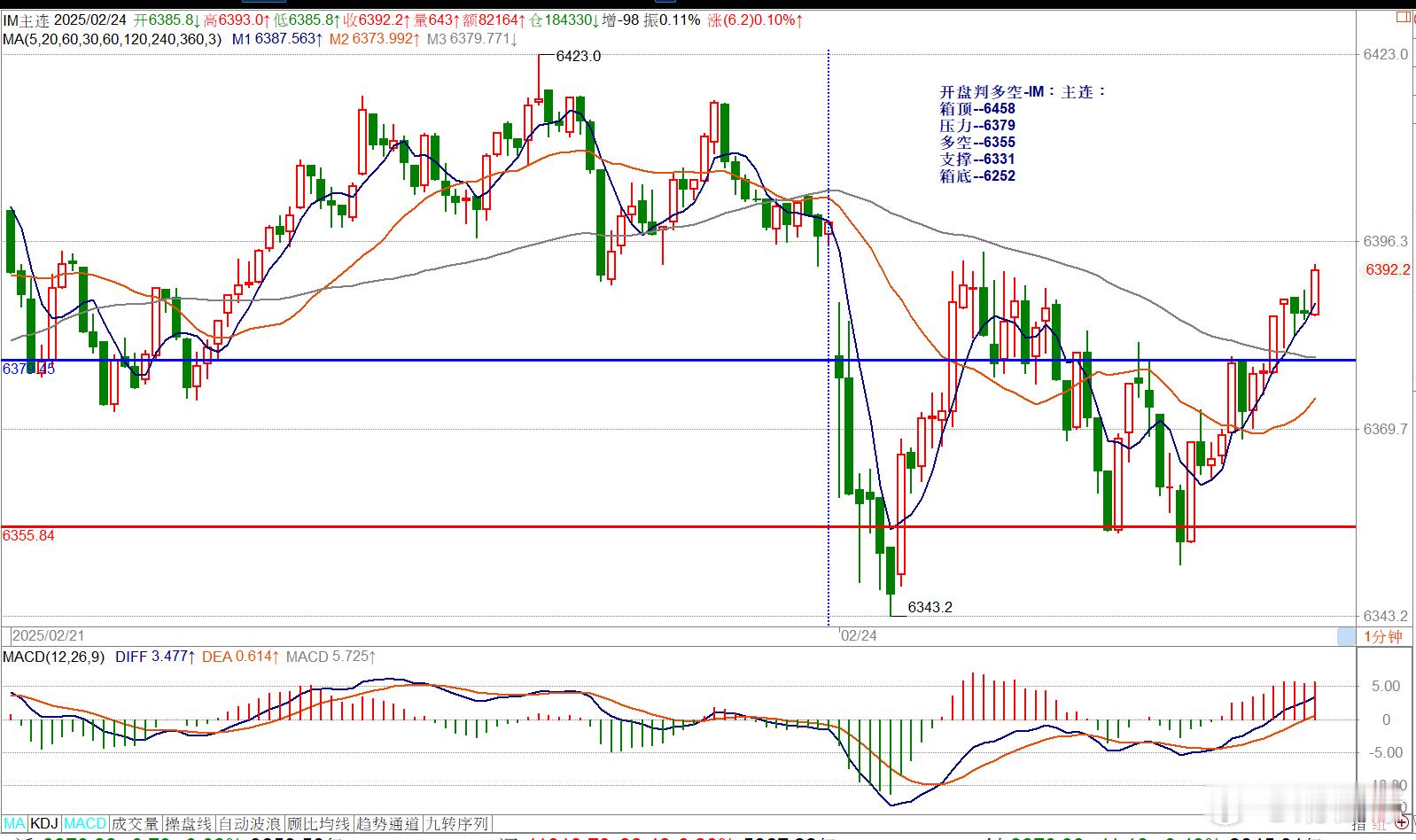Click the 多空--6355 annotation line

click(x=977, y=143)
